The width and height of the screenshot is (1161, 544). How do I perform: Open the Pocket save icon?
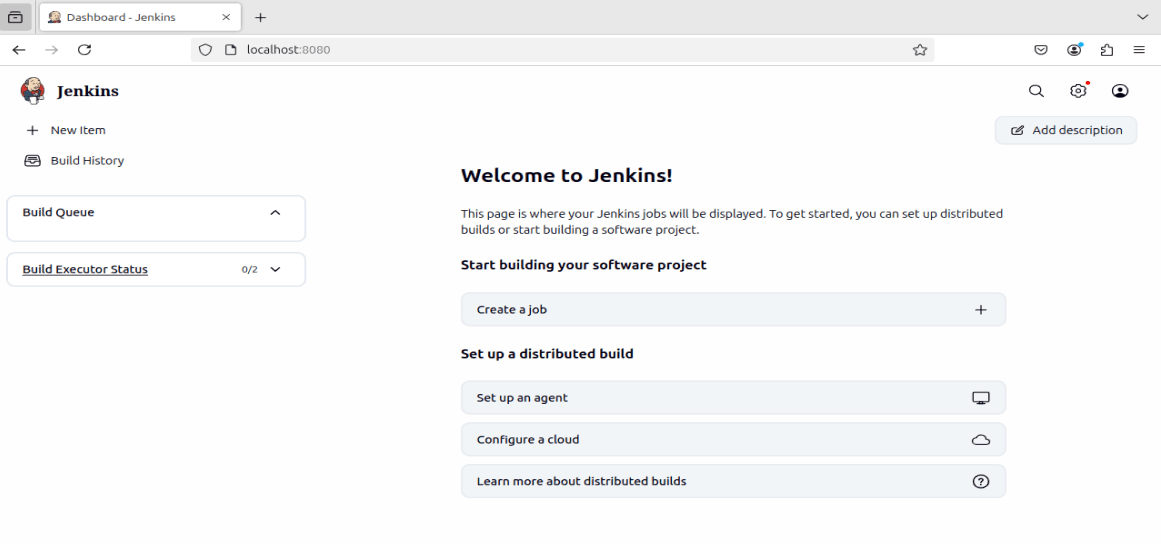tap(1040, 50)
